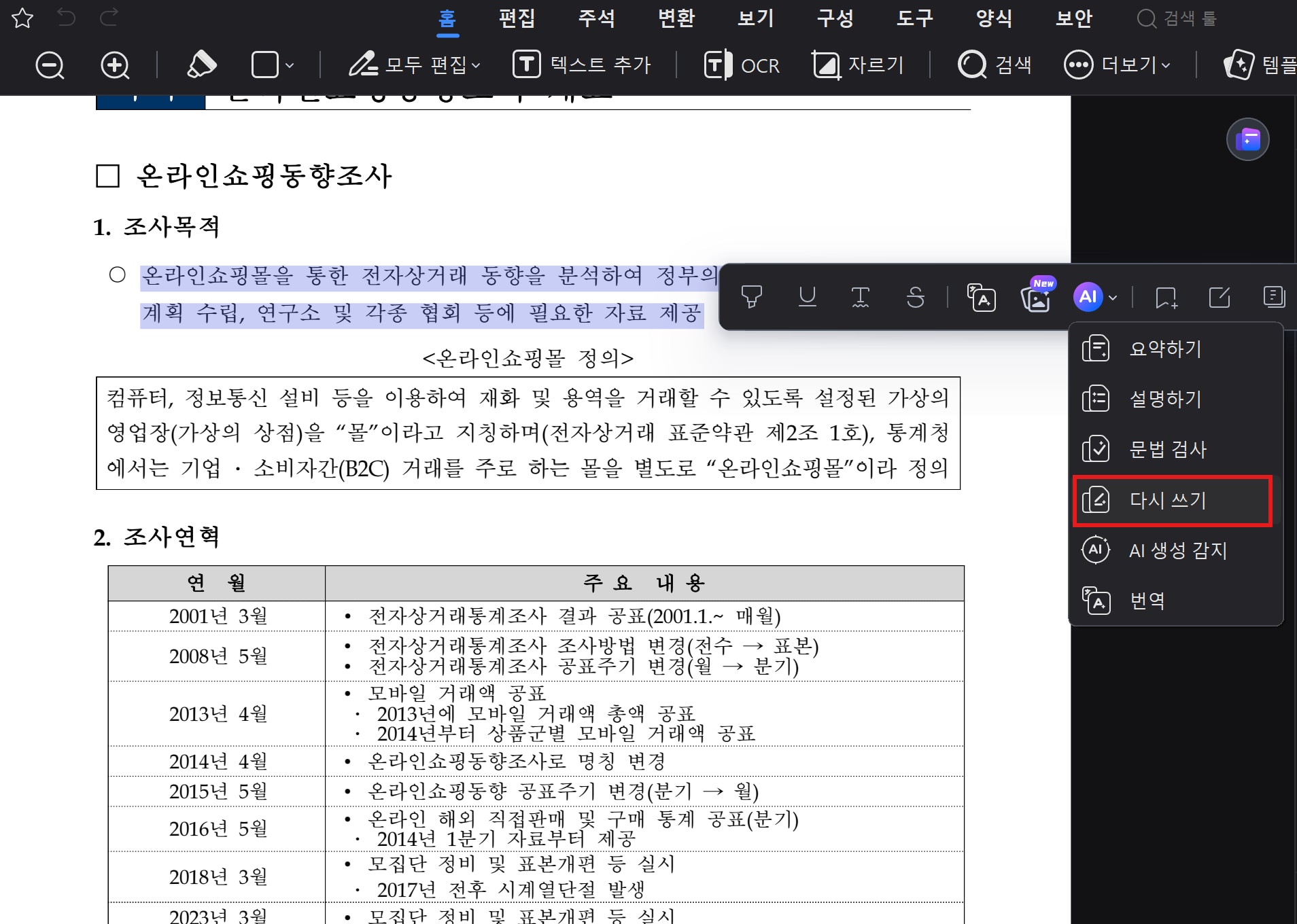Click the zoom in magnifier icon

click(x=115, y=66)
